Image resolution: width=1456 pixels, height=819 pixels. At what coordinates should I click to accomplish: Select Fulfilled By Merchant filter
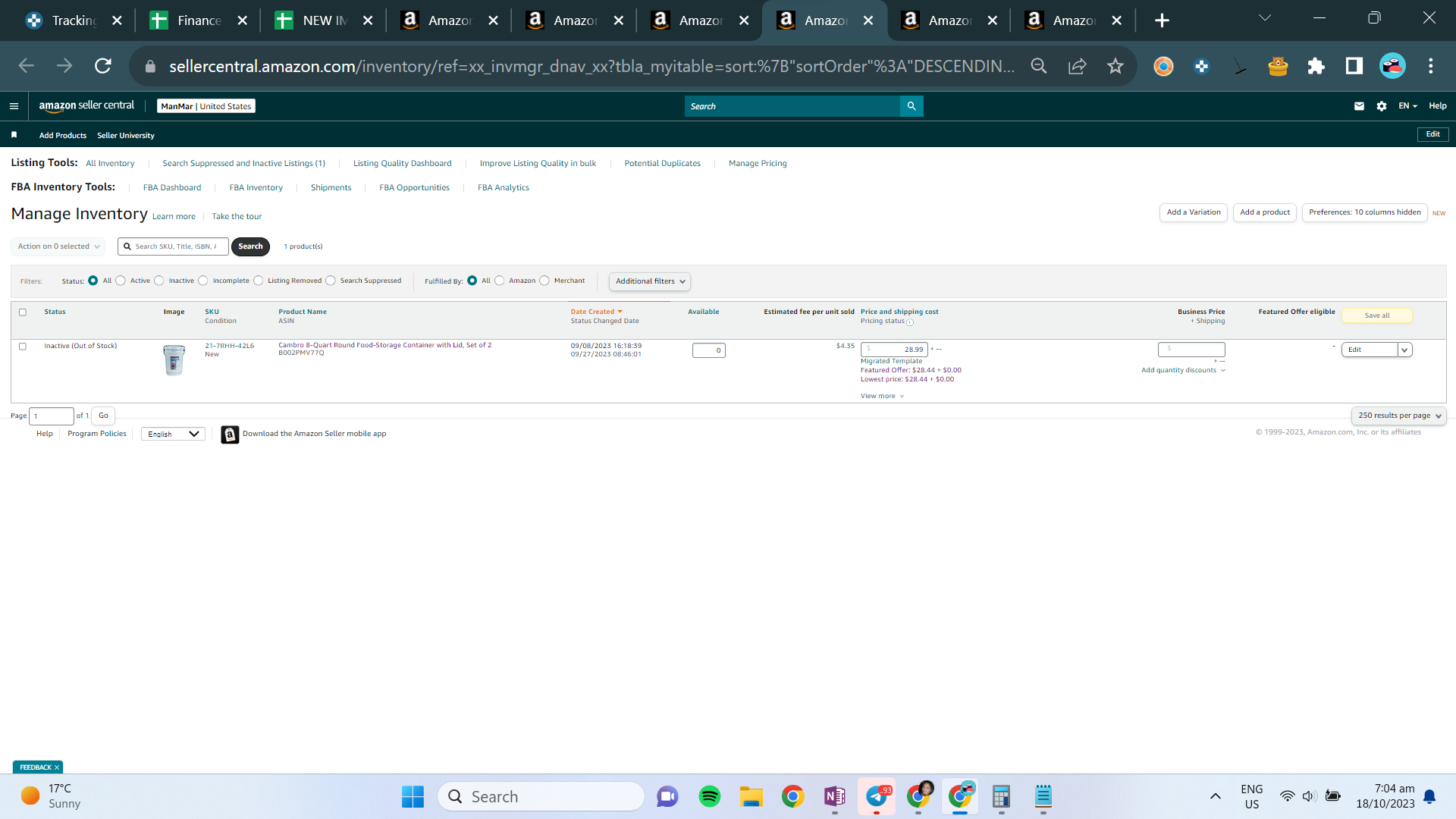tap(544, 281)
